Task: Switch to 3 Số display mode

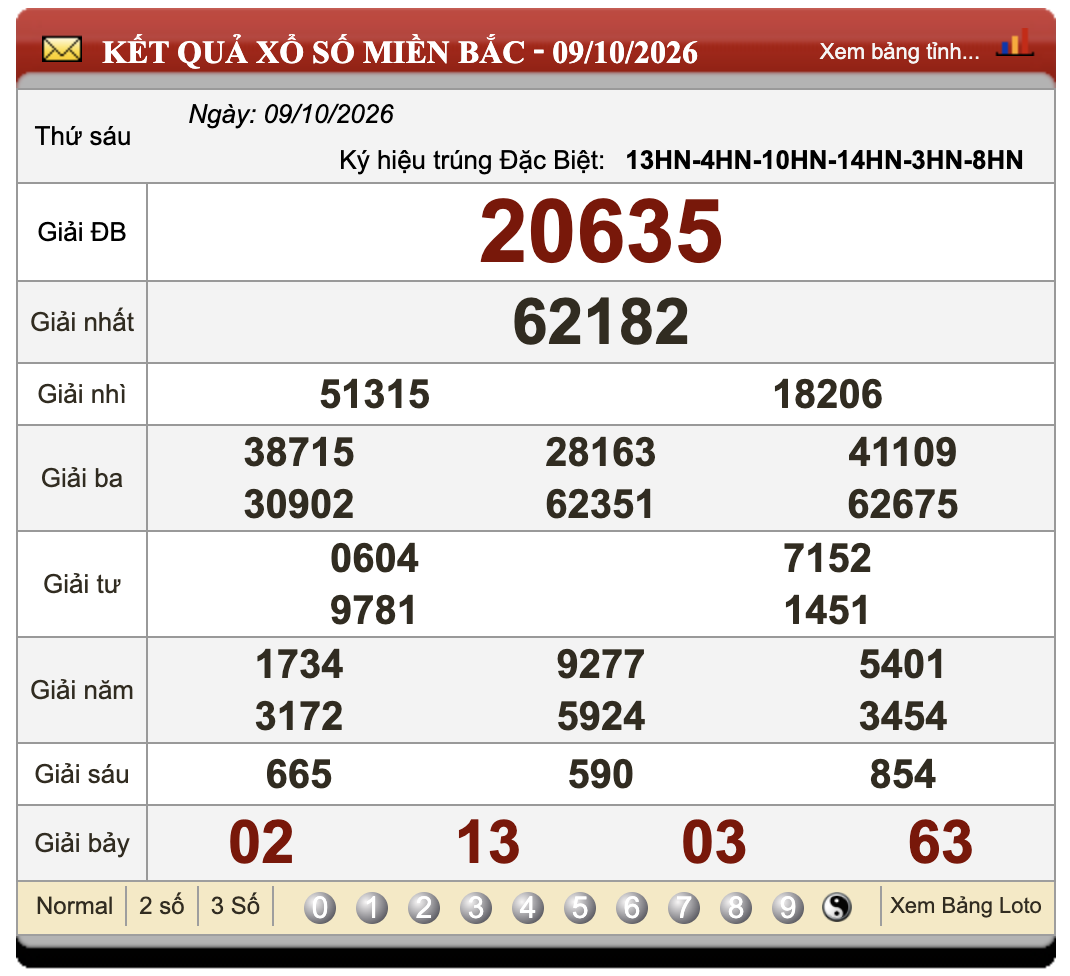Action: (x=235, y=906)
